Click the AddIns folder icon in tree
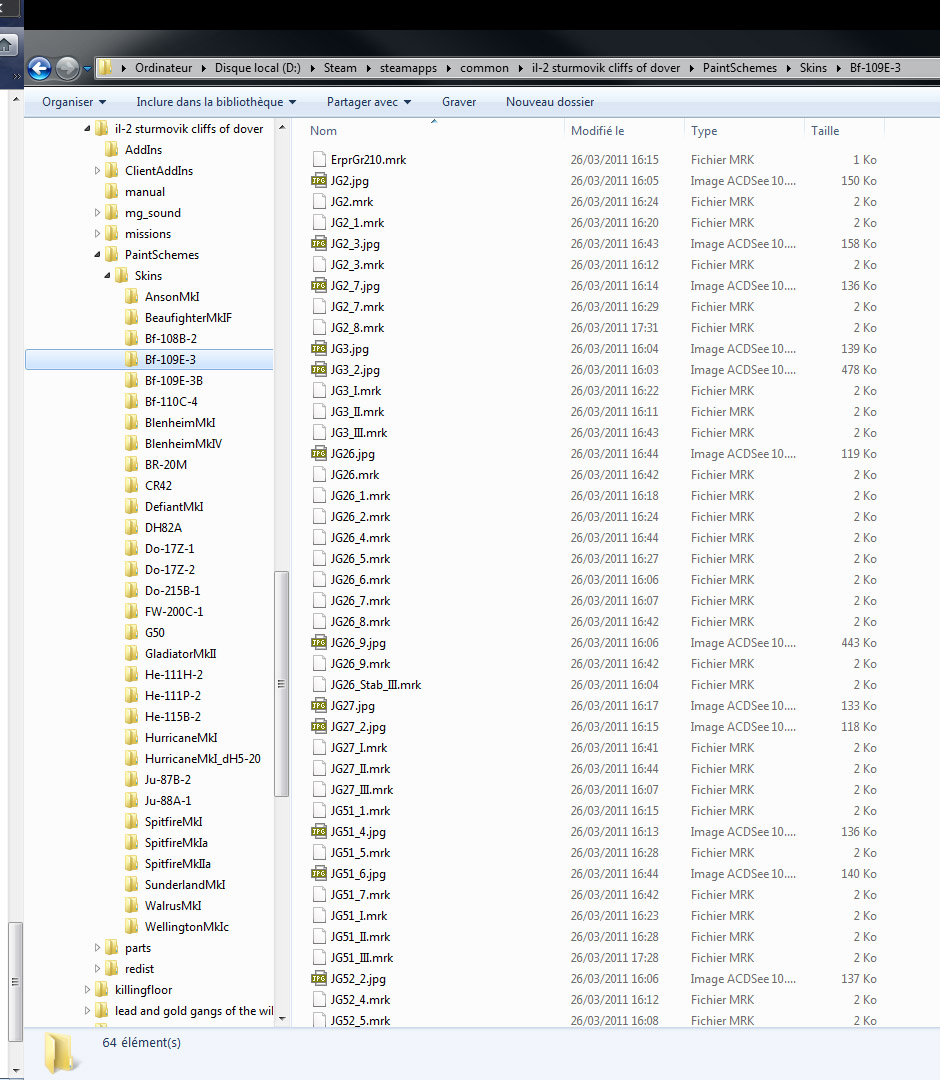 tap(112, 149)
